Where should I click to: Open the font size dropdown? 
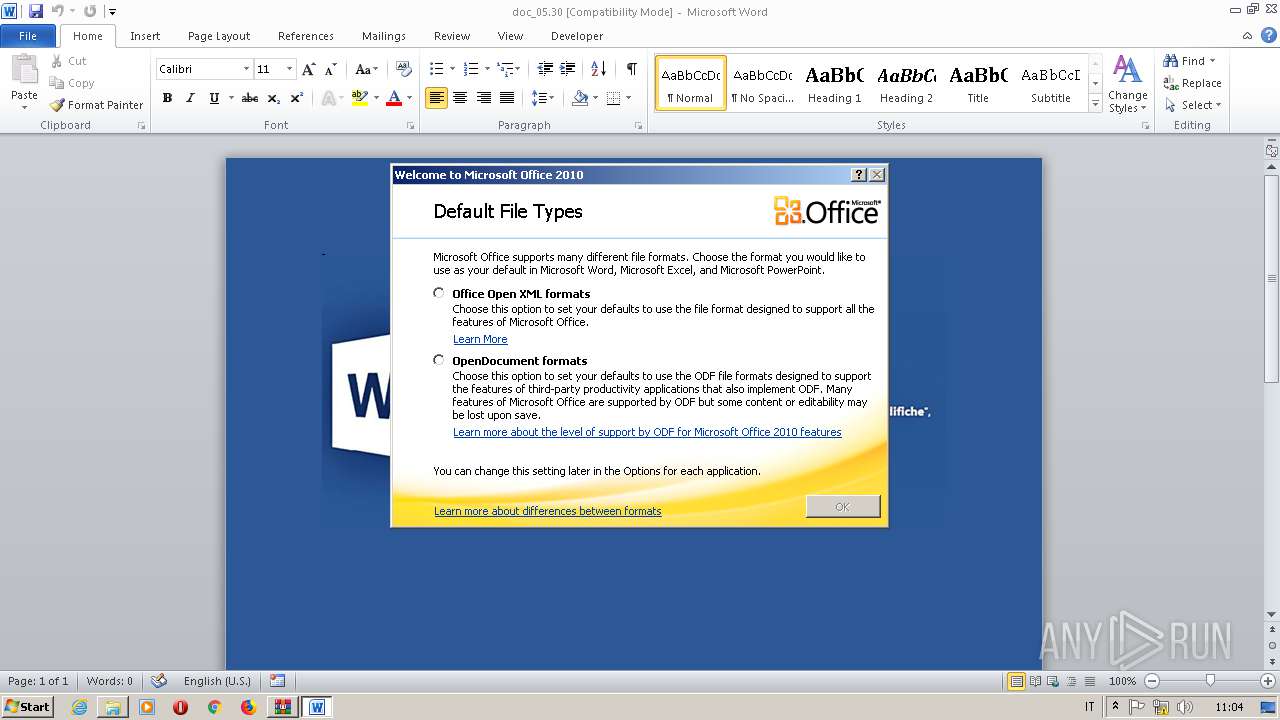point(290,69)
